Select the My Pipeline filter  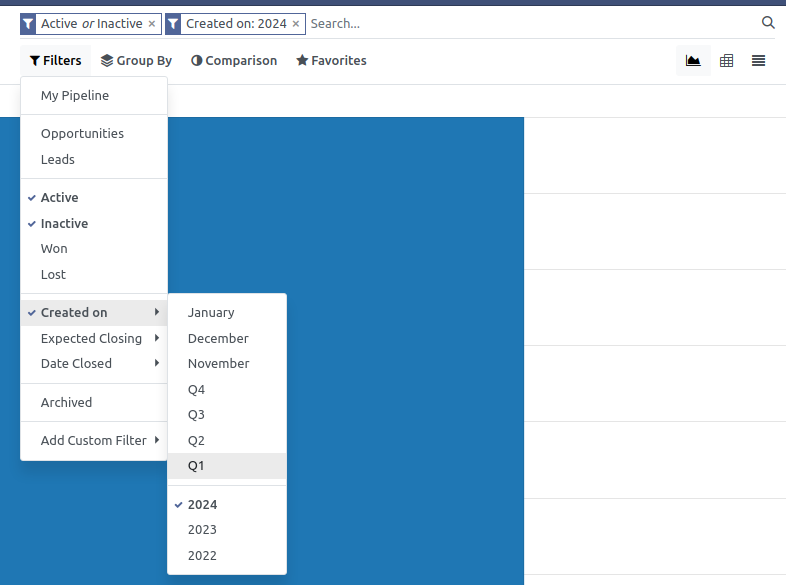click(94, 95)
